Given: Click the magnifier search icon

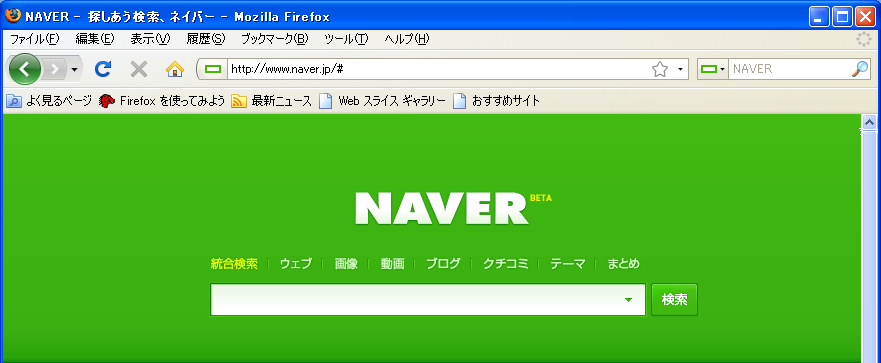Looking at the screenshot, I should tap(860, 69).
